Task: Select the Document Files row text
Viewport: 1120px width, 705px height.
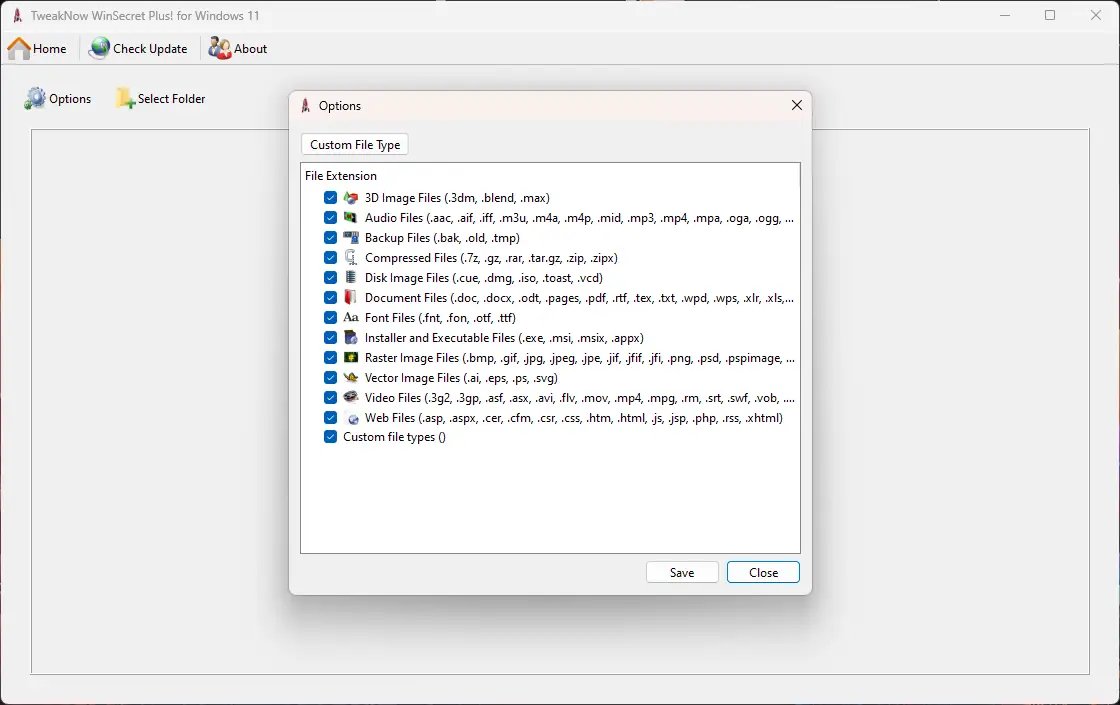Action: point(579,298)
